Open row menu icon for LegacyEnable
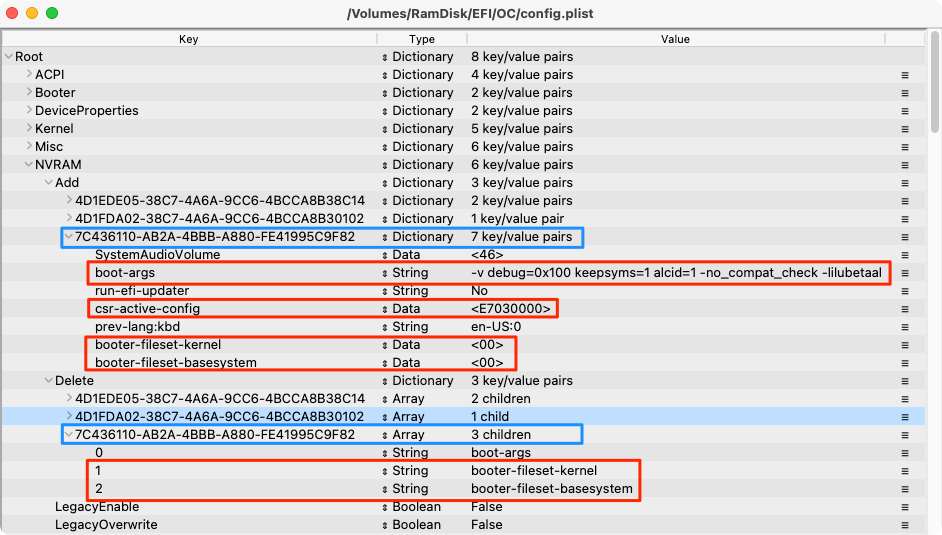Viewport: 942px width, 535px height. tap(905, 507)
